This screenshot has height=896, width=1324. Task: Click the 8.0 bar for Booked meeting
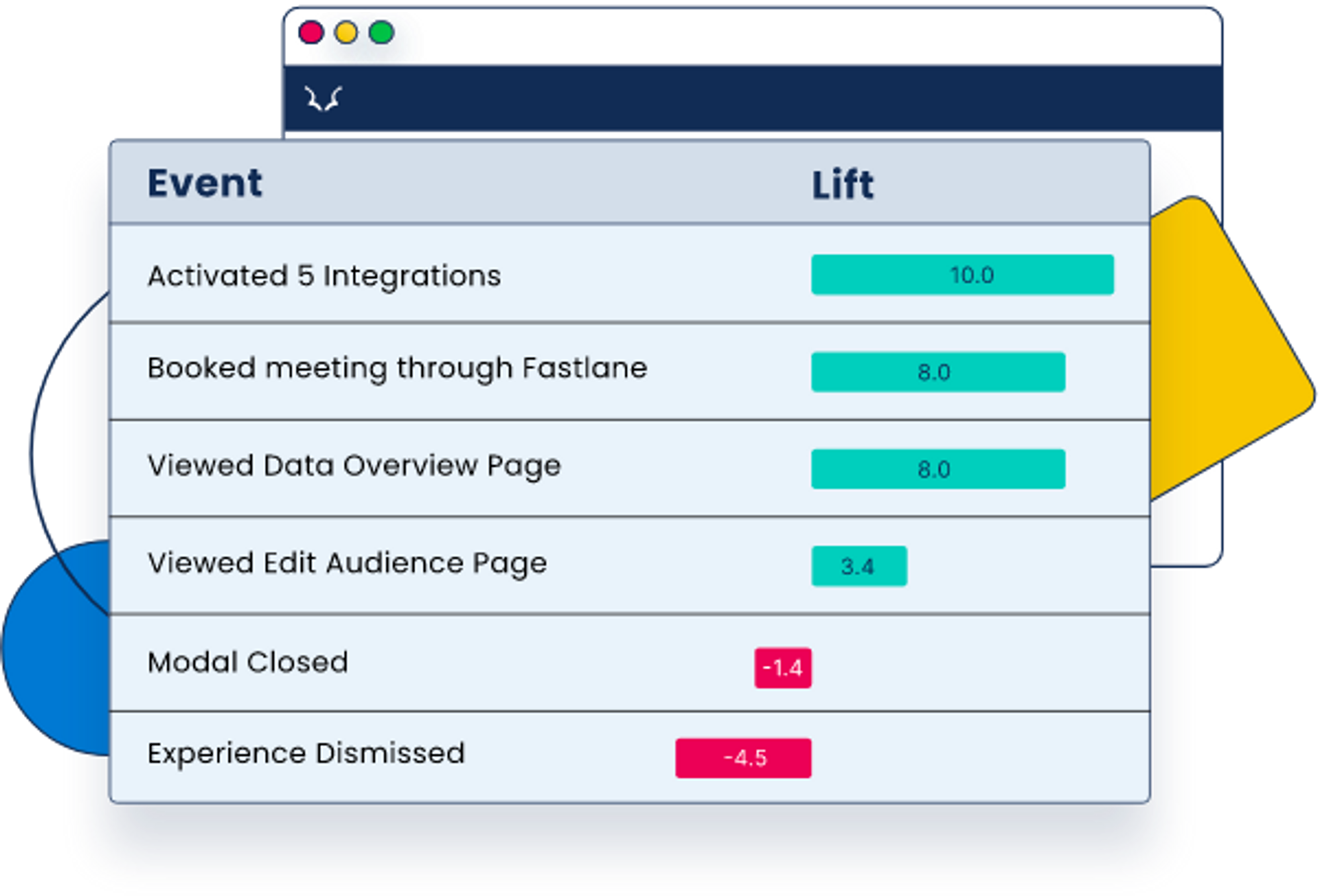pyautogui.click(x=938, y=372)
